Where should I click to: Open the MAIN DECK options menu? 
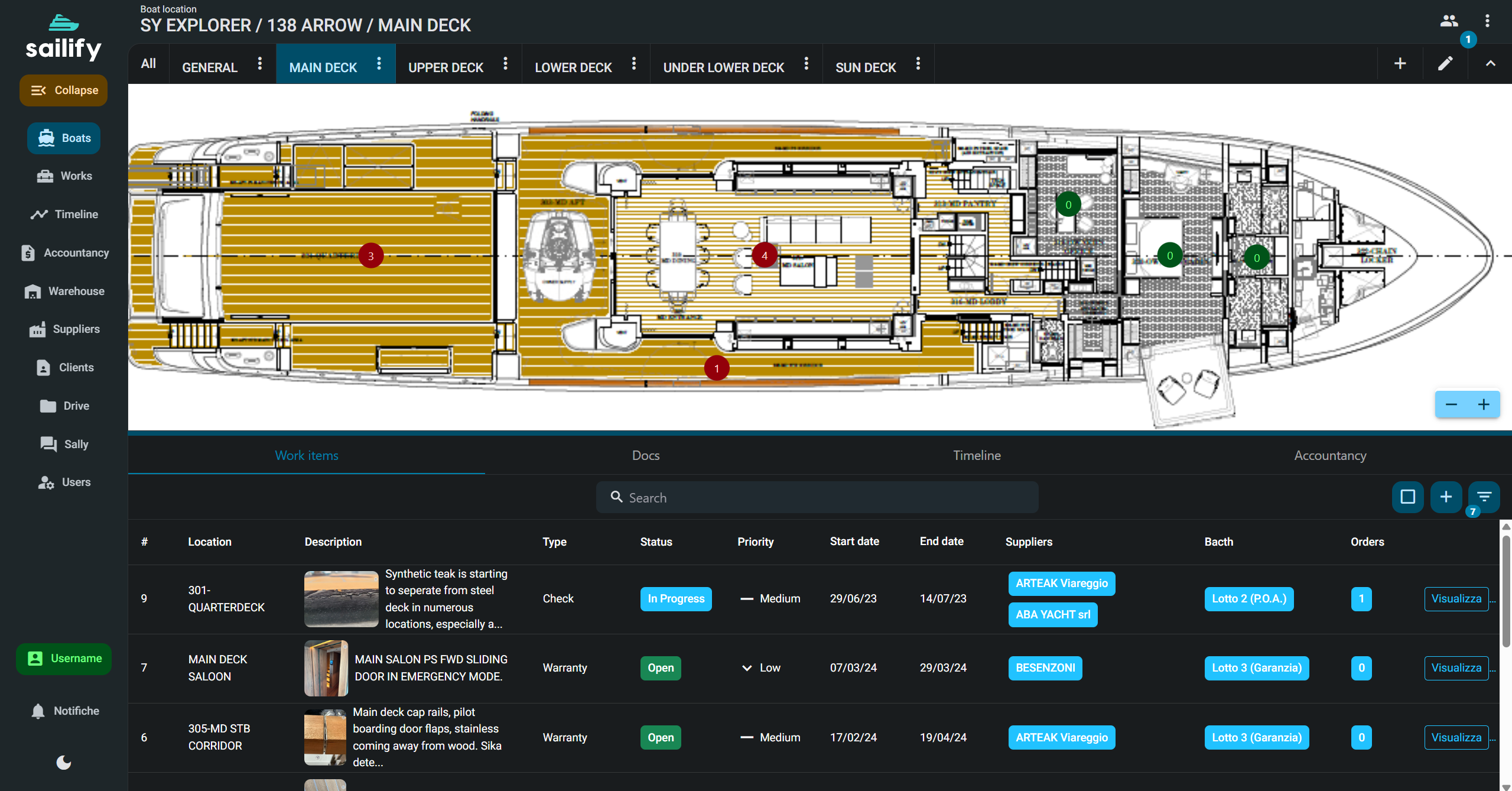coord(379,64)
